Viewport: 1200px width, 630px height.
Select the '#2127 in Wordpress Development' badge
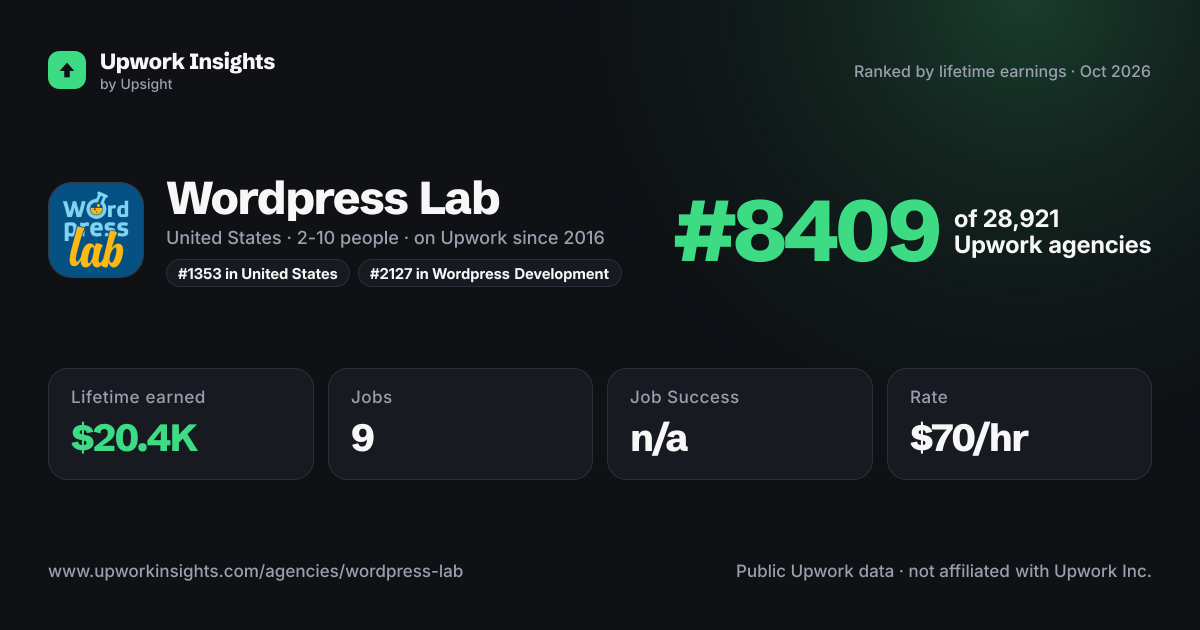click(490, 273)
